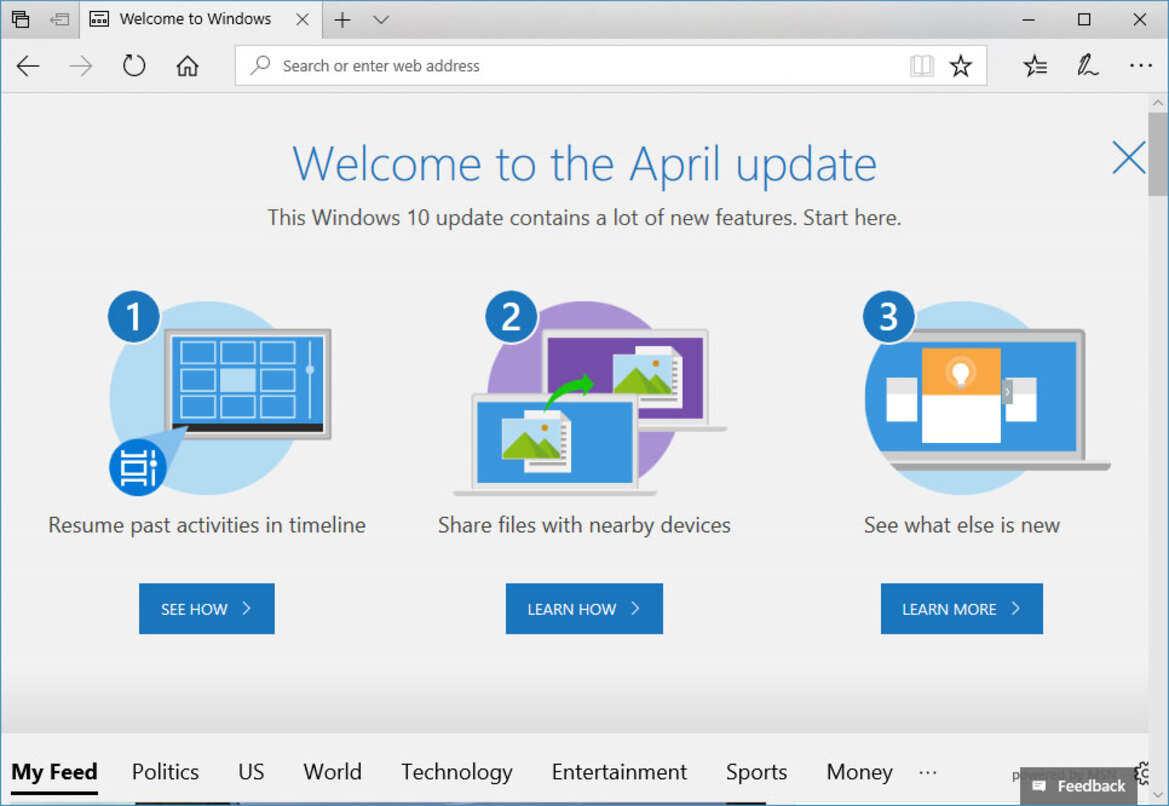Dismiss the April update welcome banner

point(1129,158)
